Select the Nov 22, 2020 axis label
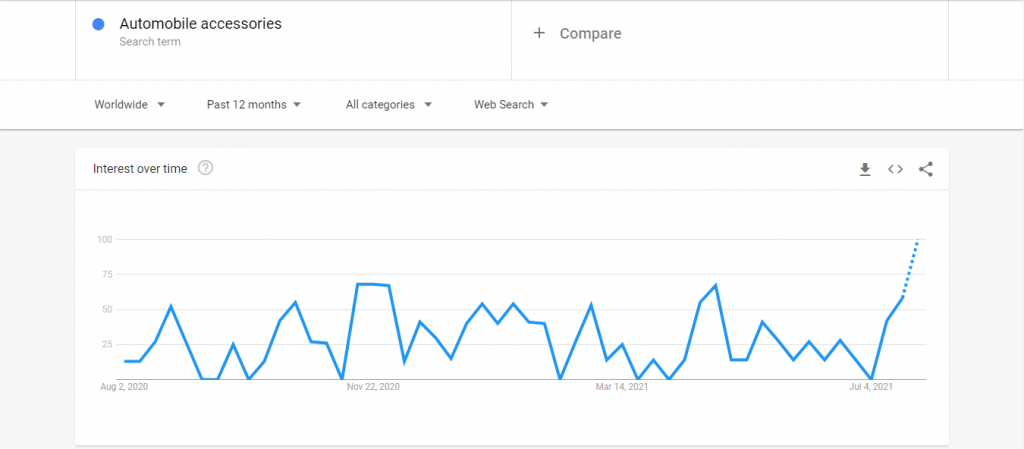Image resolution: width=1024 pixels, height=449 pixels. coord(373,387)
